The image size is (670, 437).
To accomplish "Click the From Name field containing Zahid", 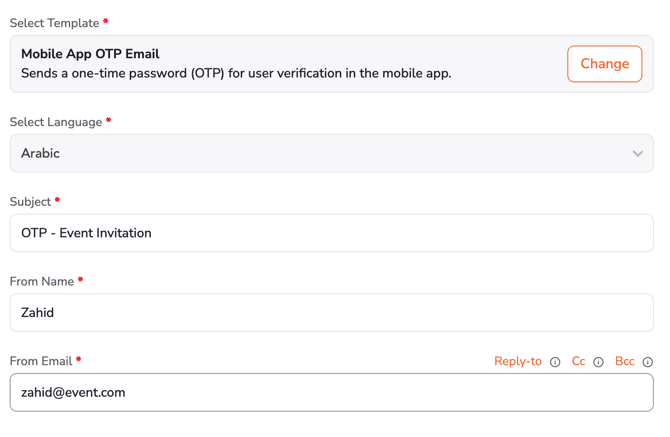I will pyautogui.click(x=330, y=313).
